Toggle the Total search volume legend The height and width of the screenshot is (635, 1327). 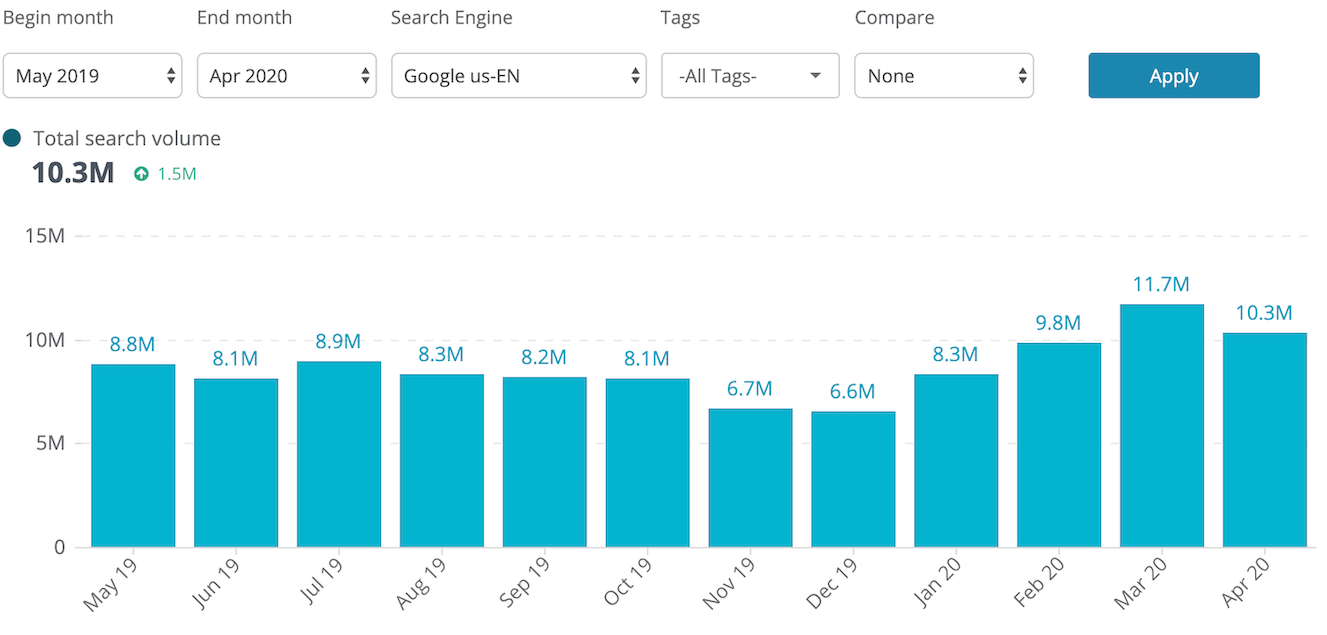coord(127,138)
